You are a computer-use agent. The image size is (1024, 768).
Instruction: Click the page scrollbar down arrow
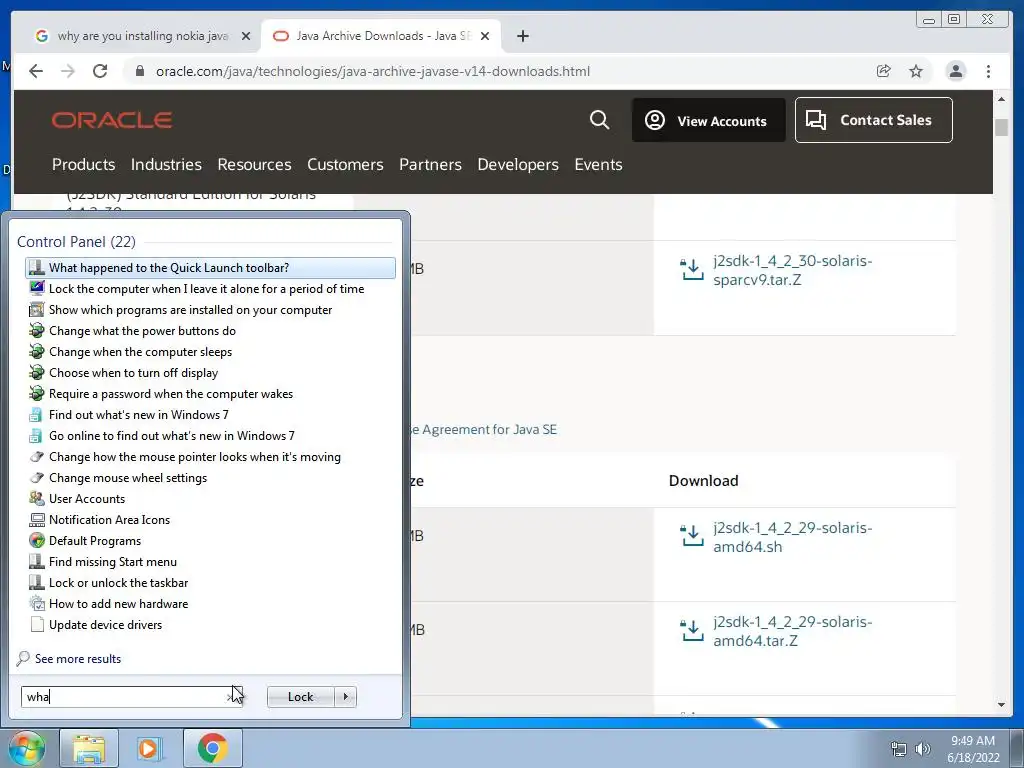tap(1001, 705)
